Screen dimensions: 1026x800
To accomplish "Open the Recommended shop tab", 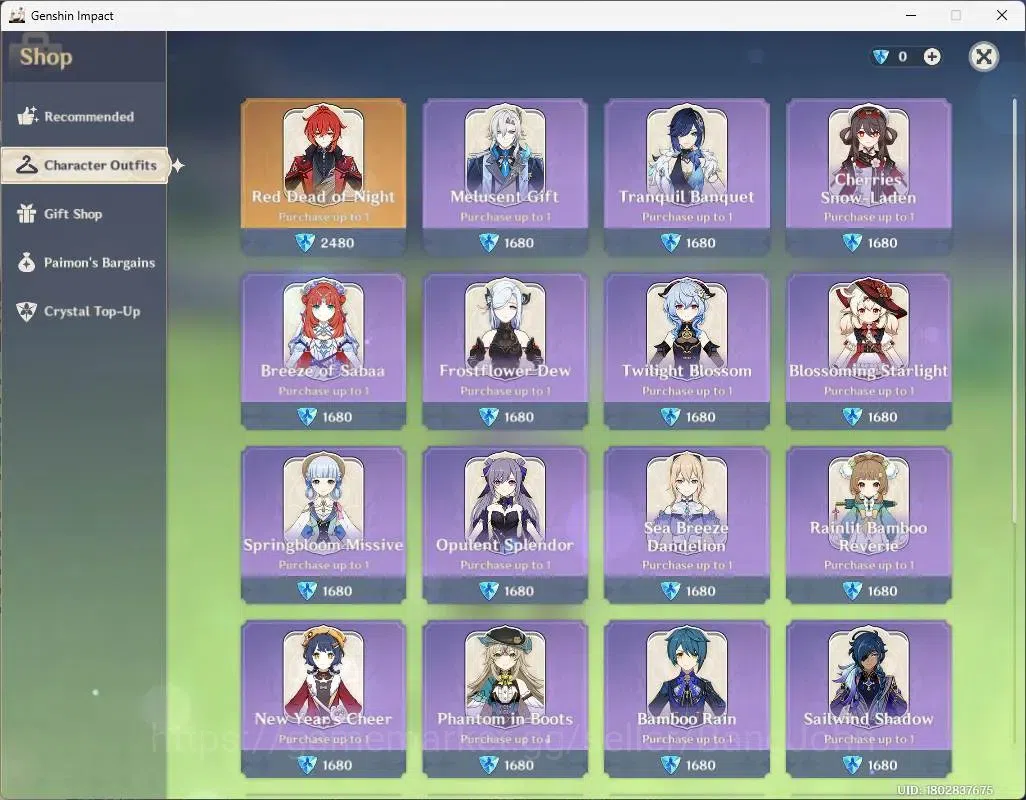I will (x=84, y=116).
